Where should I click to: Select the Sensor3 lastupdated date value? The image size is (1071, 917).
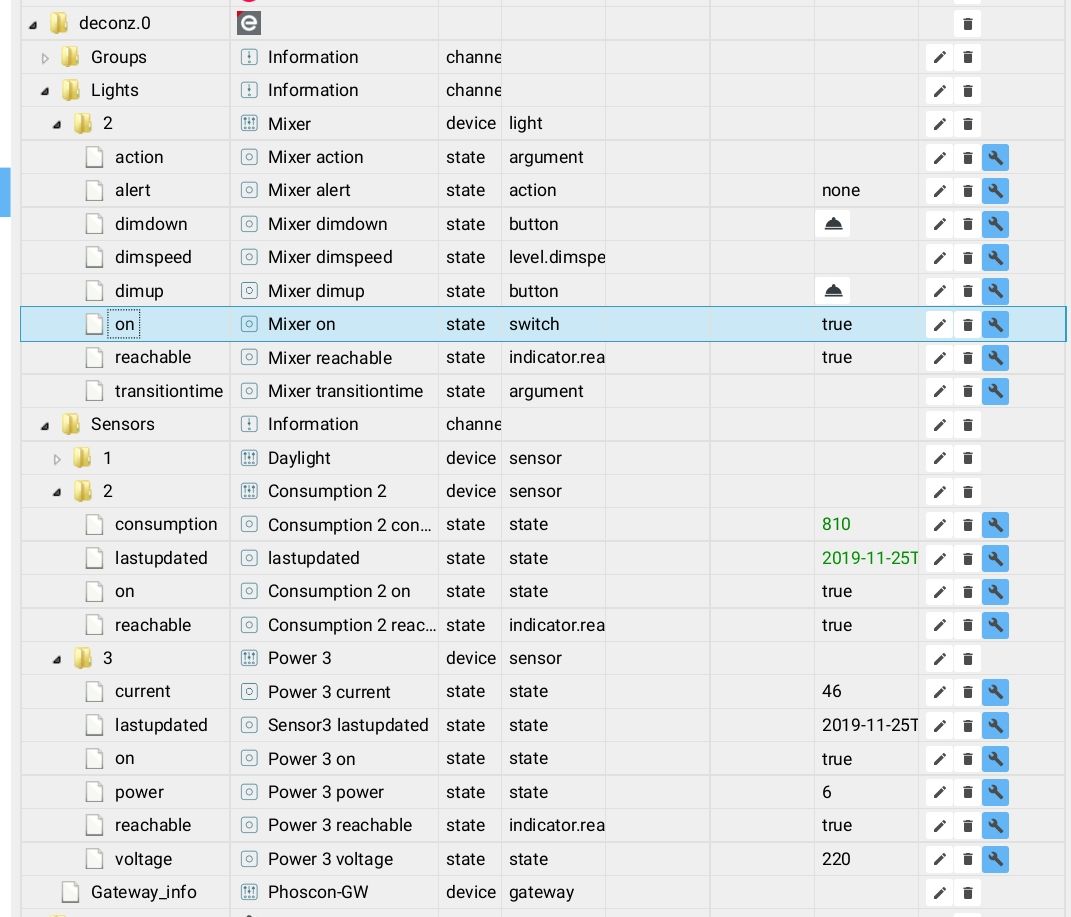[870, 725]
